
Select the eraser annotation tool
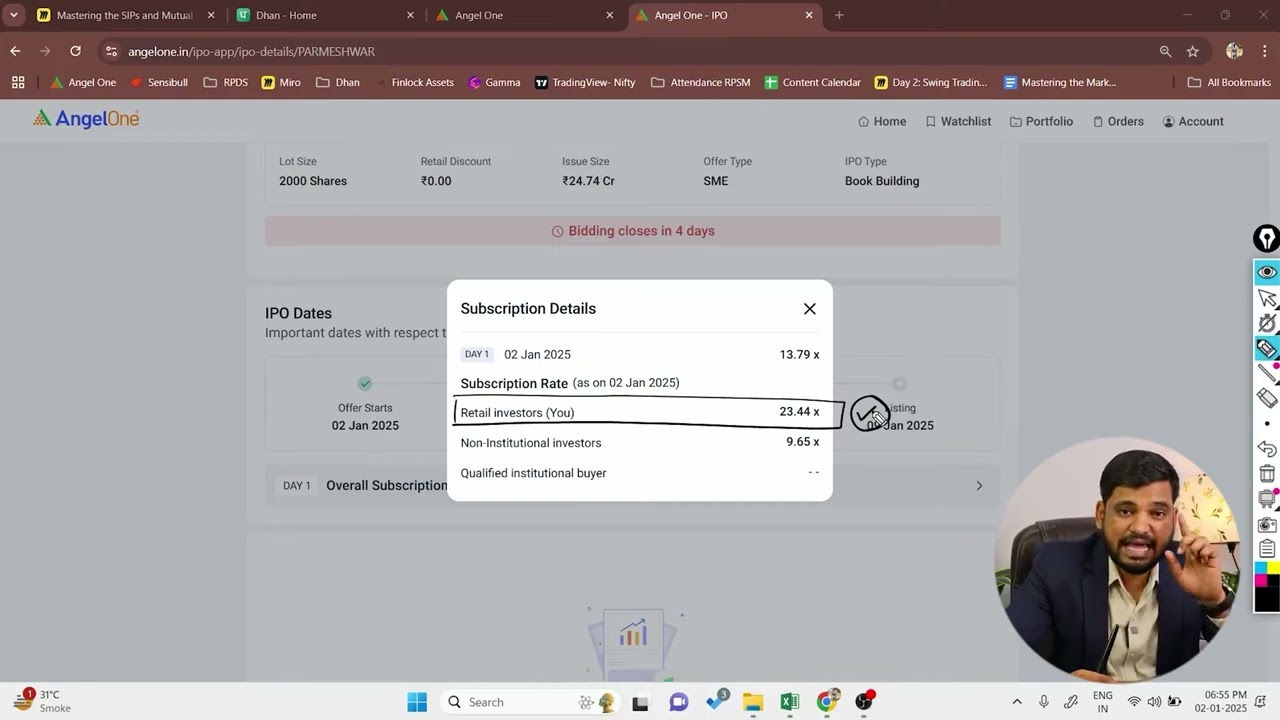pyautogui.click(x=1267, y=398)
